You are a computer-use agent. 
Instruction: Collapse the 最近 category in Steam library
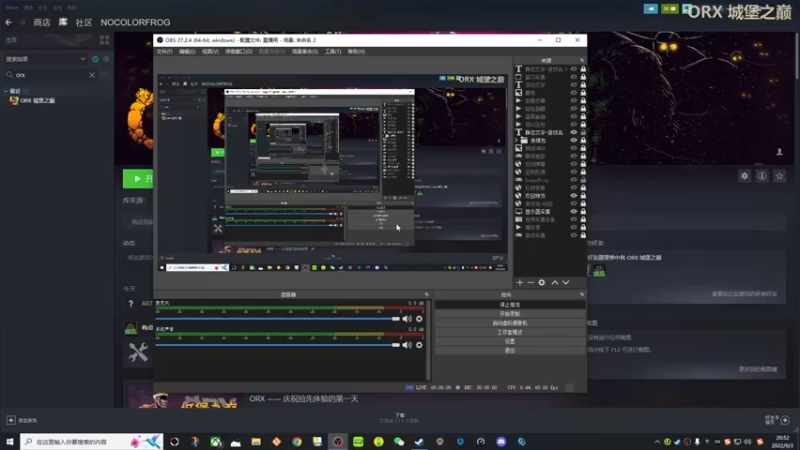coord(6,91)
